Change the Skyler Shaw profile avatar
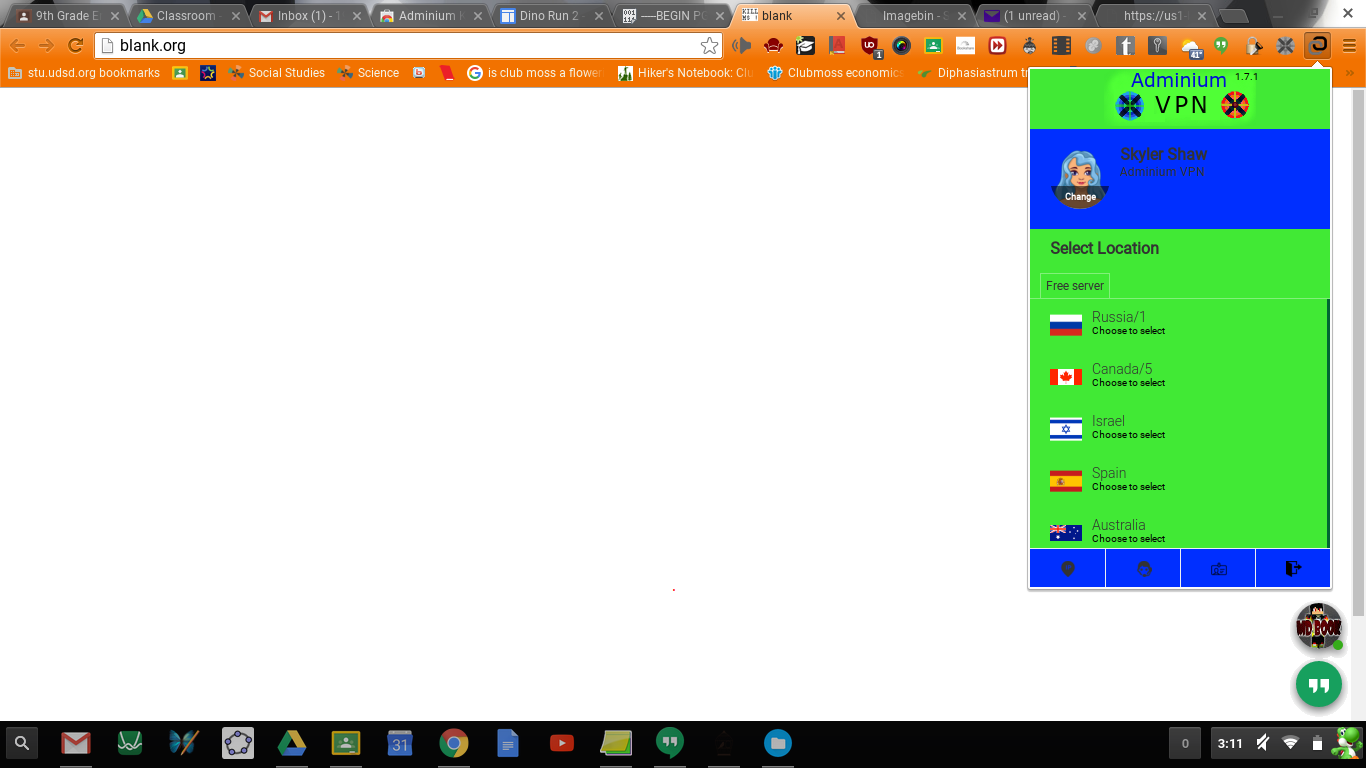Viewport: 1366px width, 768px height. coord(1080,180)
